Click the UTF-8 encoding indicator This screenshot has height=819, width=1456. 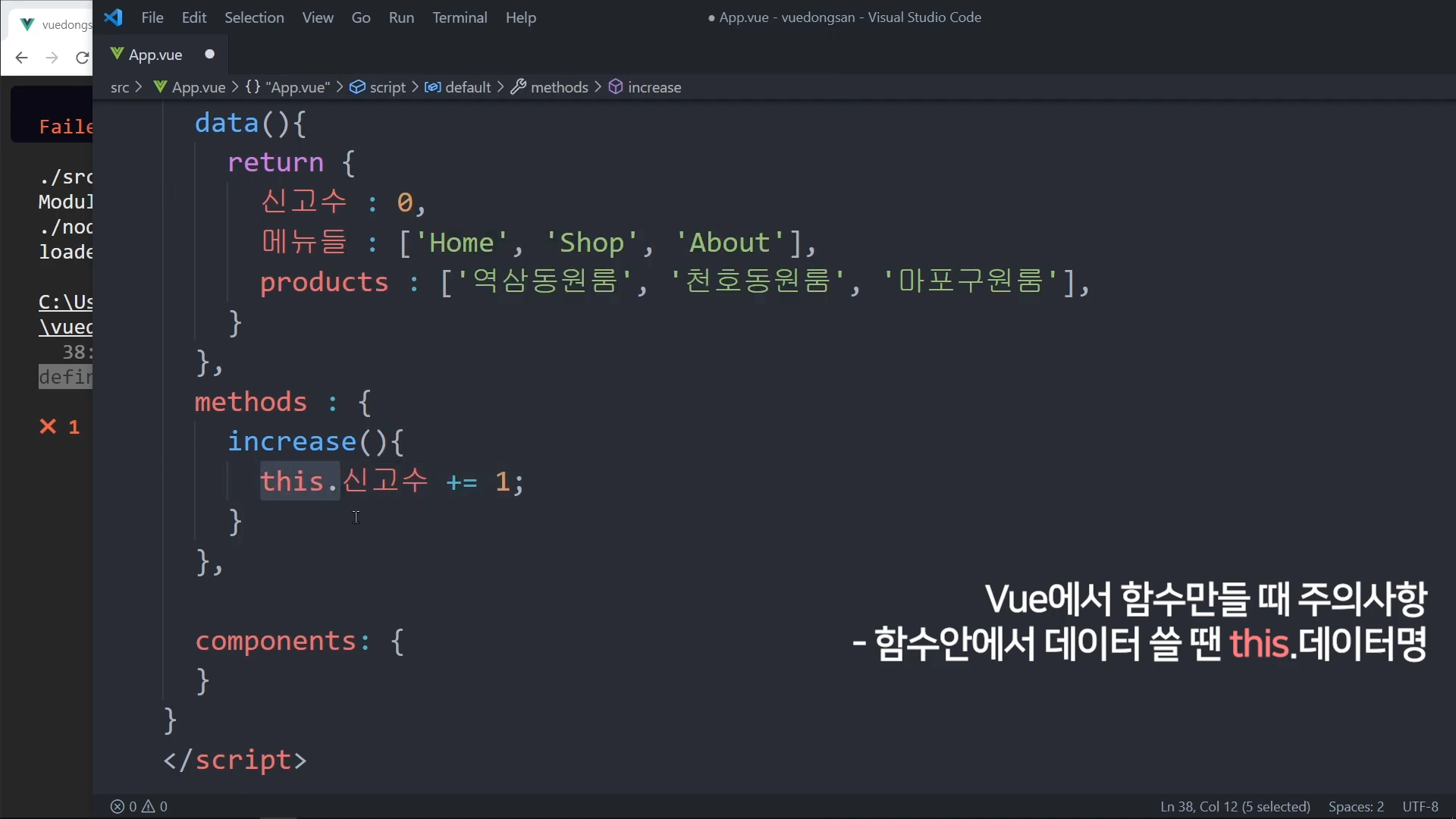click(1420, 806)
